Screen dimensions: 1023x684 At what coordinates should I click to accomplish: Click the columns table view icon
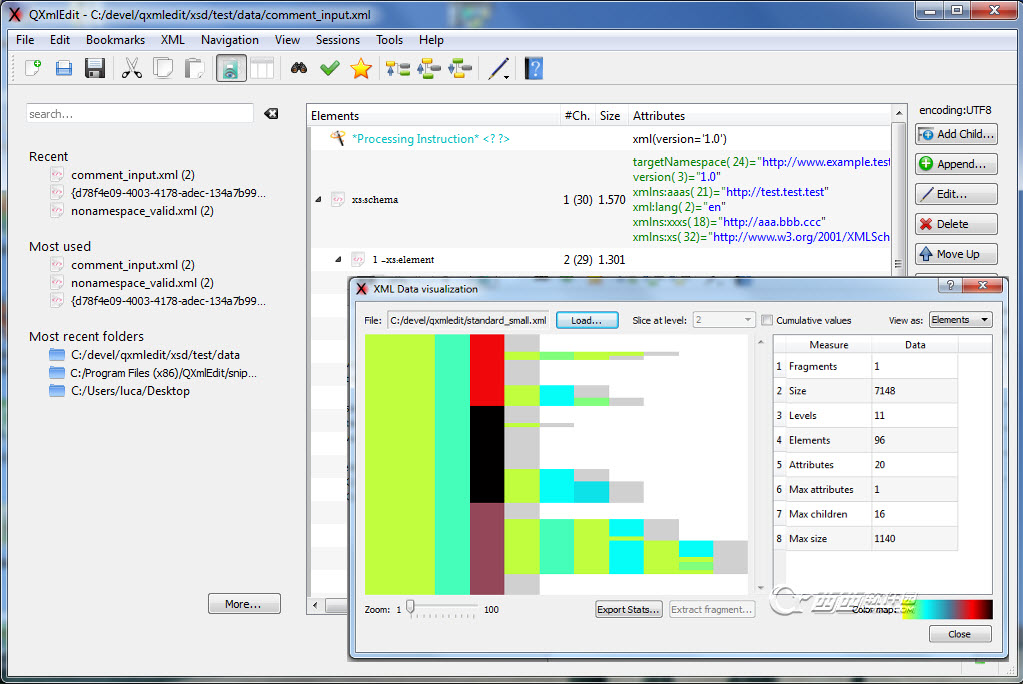pos(262,68)
